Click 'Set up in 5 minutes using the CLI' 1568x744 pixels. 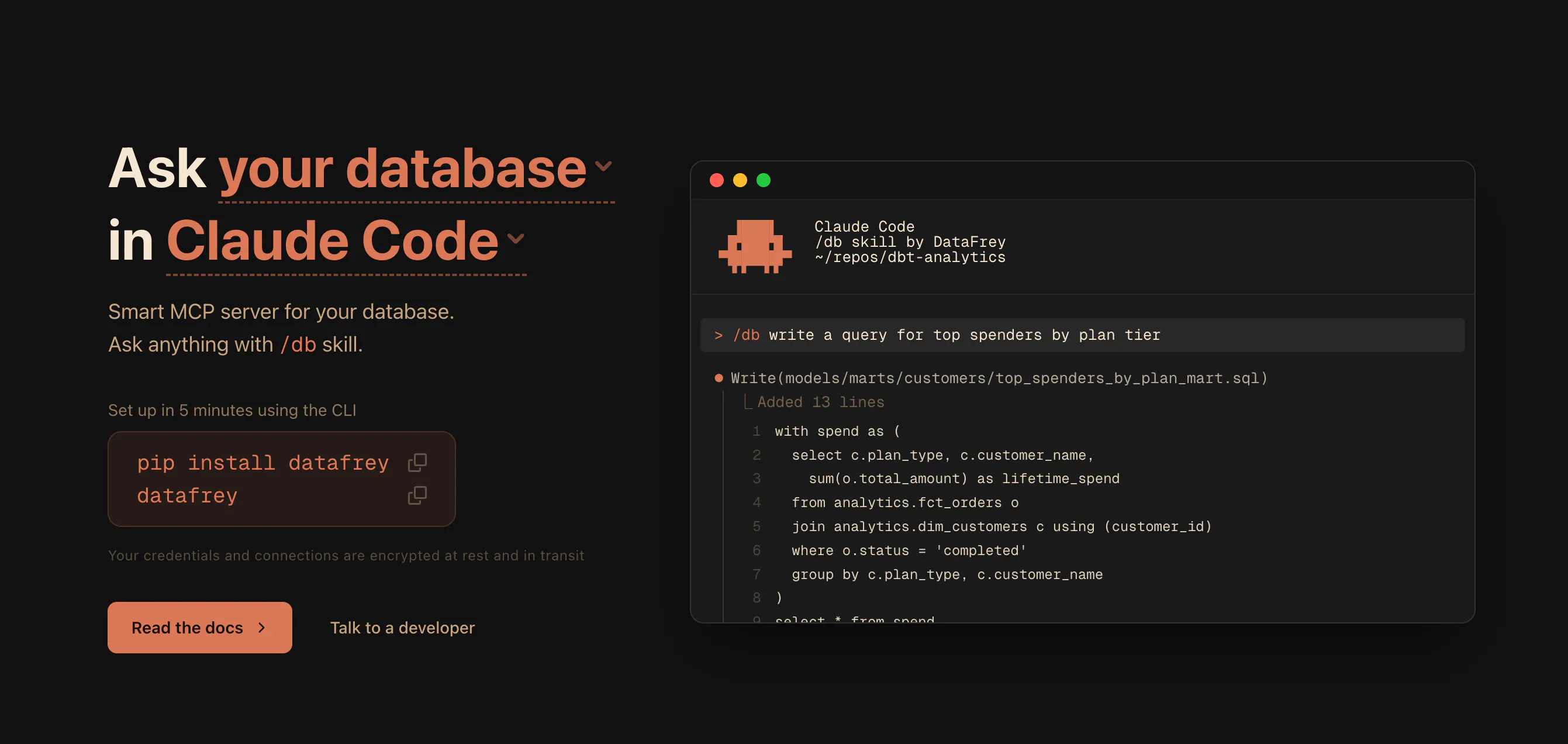pyautogui.click(x=232, y=410)
